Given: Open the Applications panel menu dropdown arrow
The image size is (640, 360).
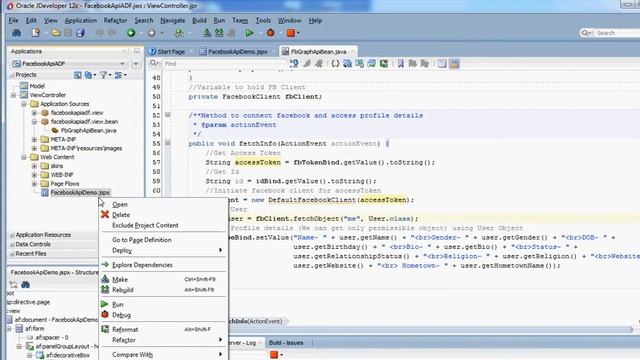Looking at the screenshot, I should (x=136, y=64).
